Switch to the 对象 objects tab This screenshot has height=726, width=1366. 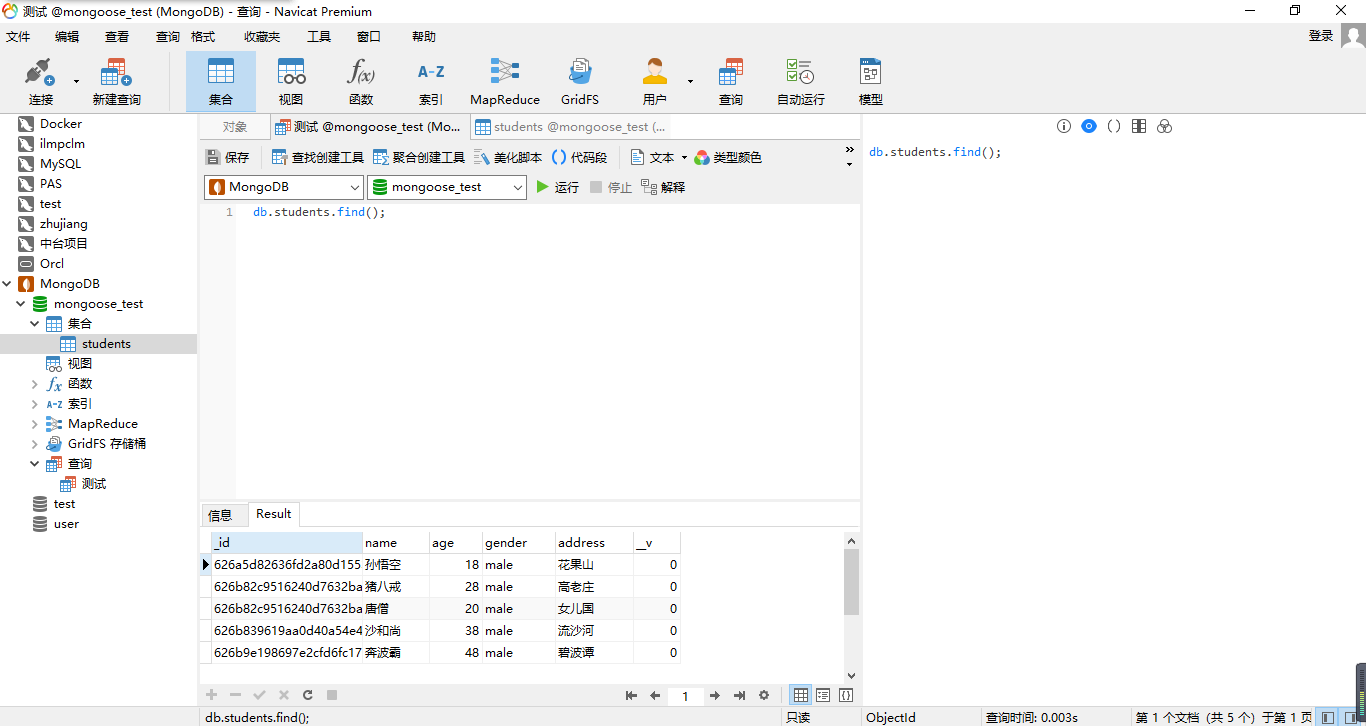235,127
